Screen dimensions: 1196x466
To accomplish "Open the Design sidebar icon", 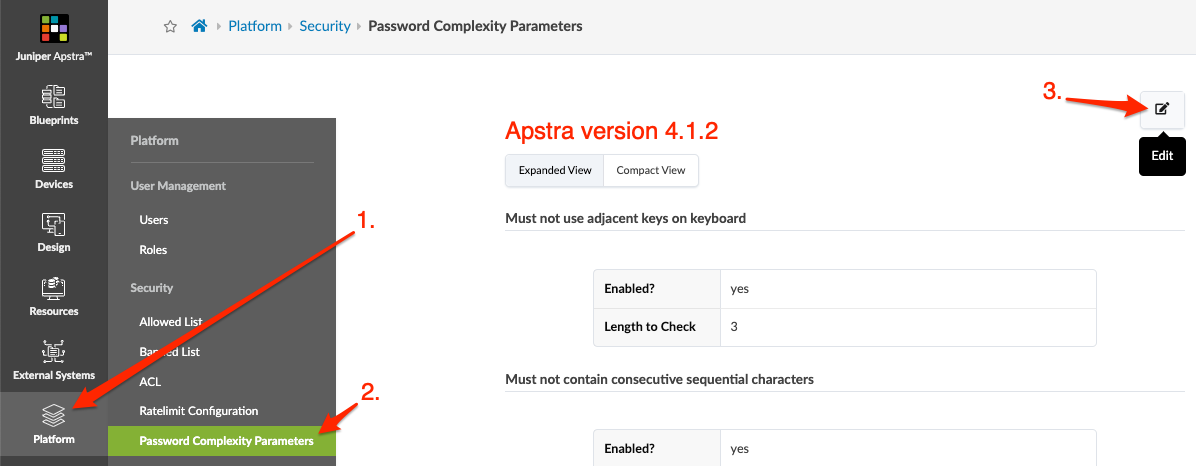I will coord(54,225).
